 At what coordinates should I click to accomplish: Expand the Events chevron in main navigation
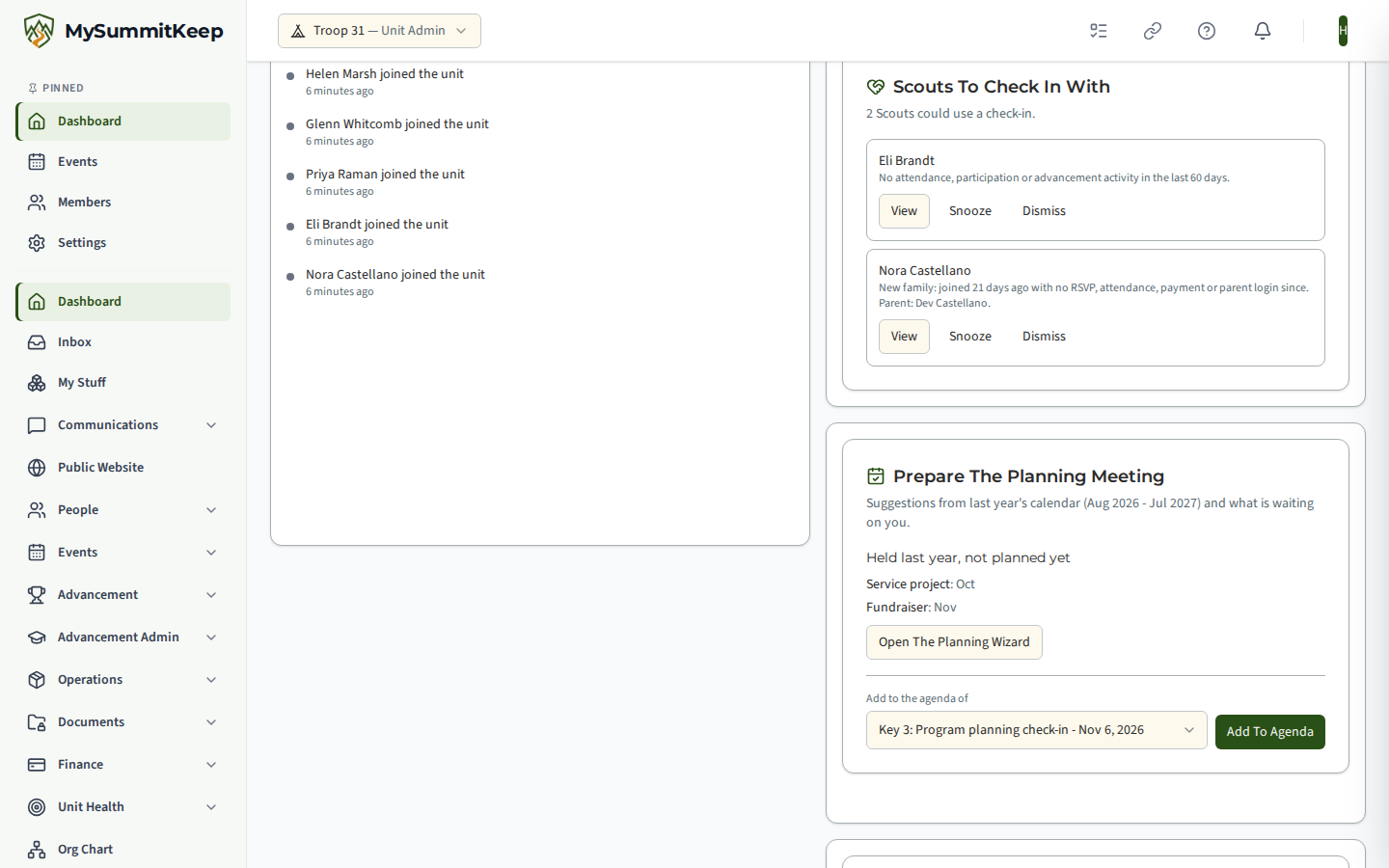211,553
